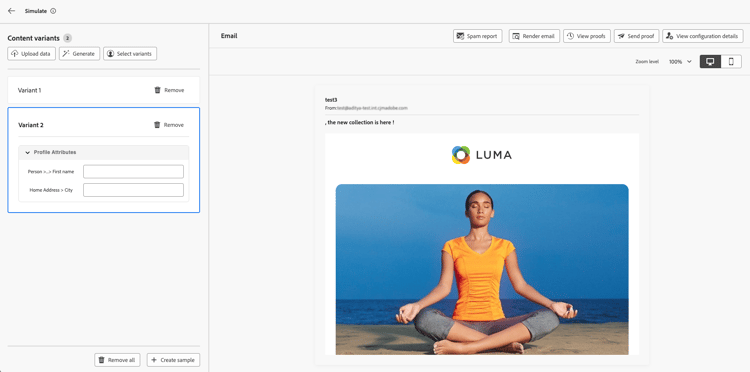Click the From email address text
The height and width of the screenshot is (372, 750).
[372, 108]
